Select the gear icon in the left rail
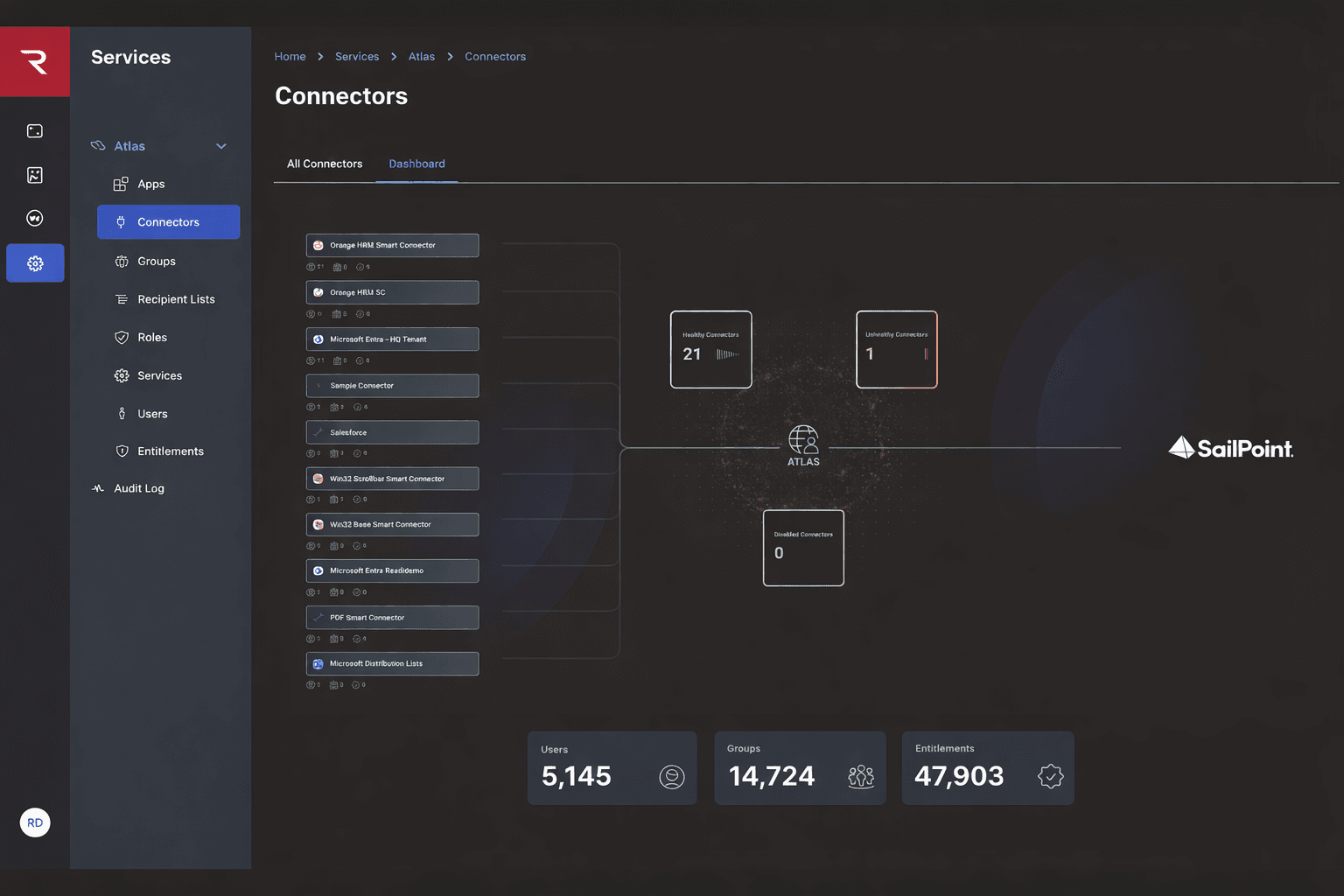 [x=35, y=262]
